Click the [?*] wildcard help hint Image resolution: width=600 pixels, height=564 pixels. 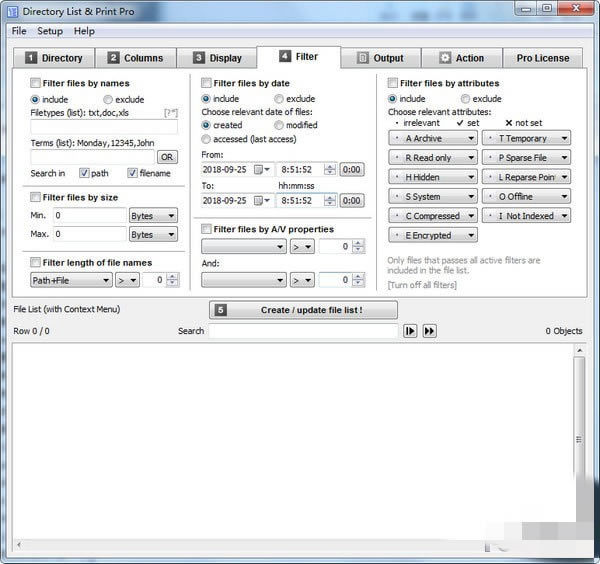[x=171, y=113]
